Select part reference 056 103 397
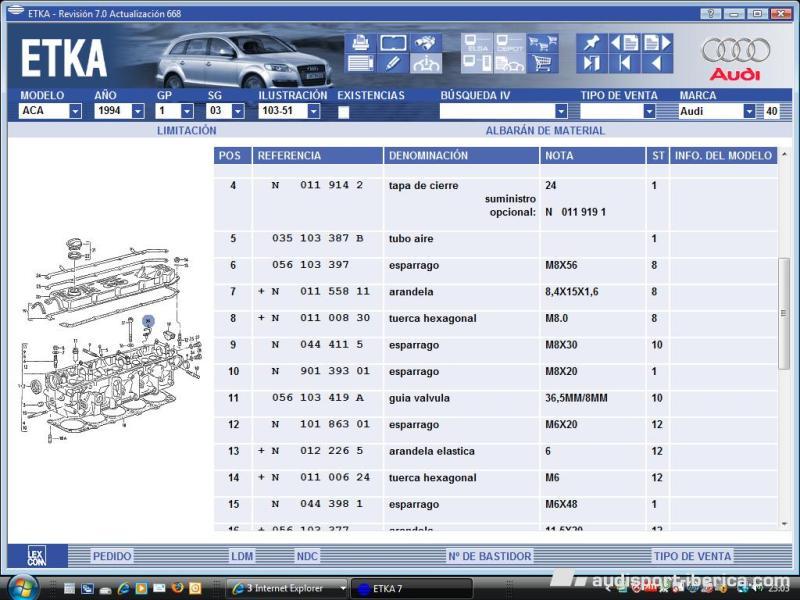The image size is (800, 600). (x=311, y=265)
